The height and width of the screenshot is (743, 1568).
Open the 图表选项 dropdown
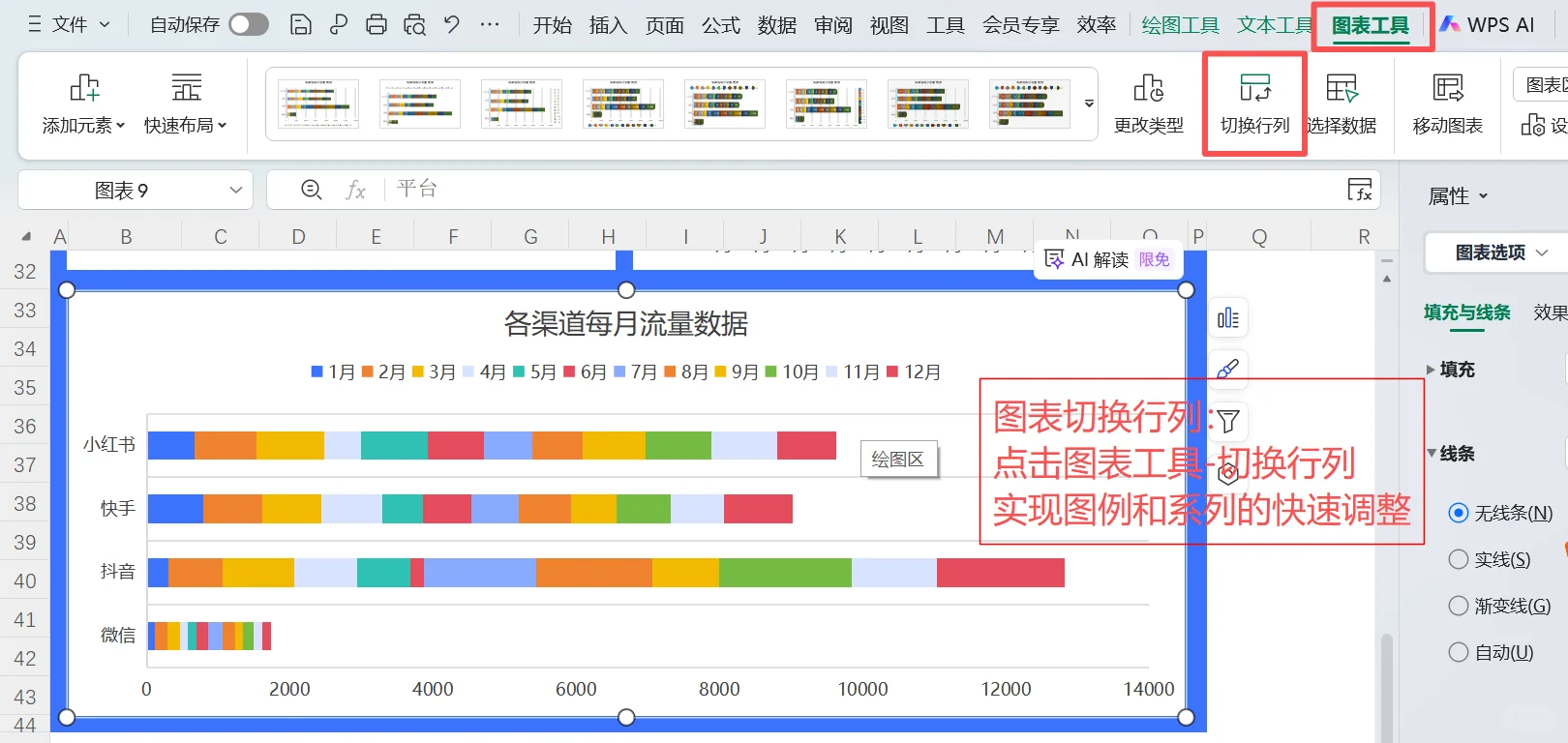(x=1501, y=253)
